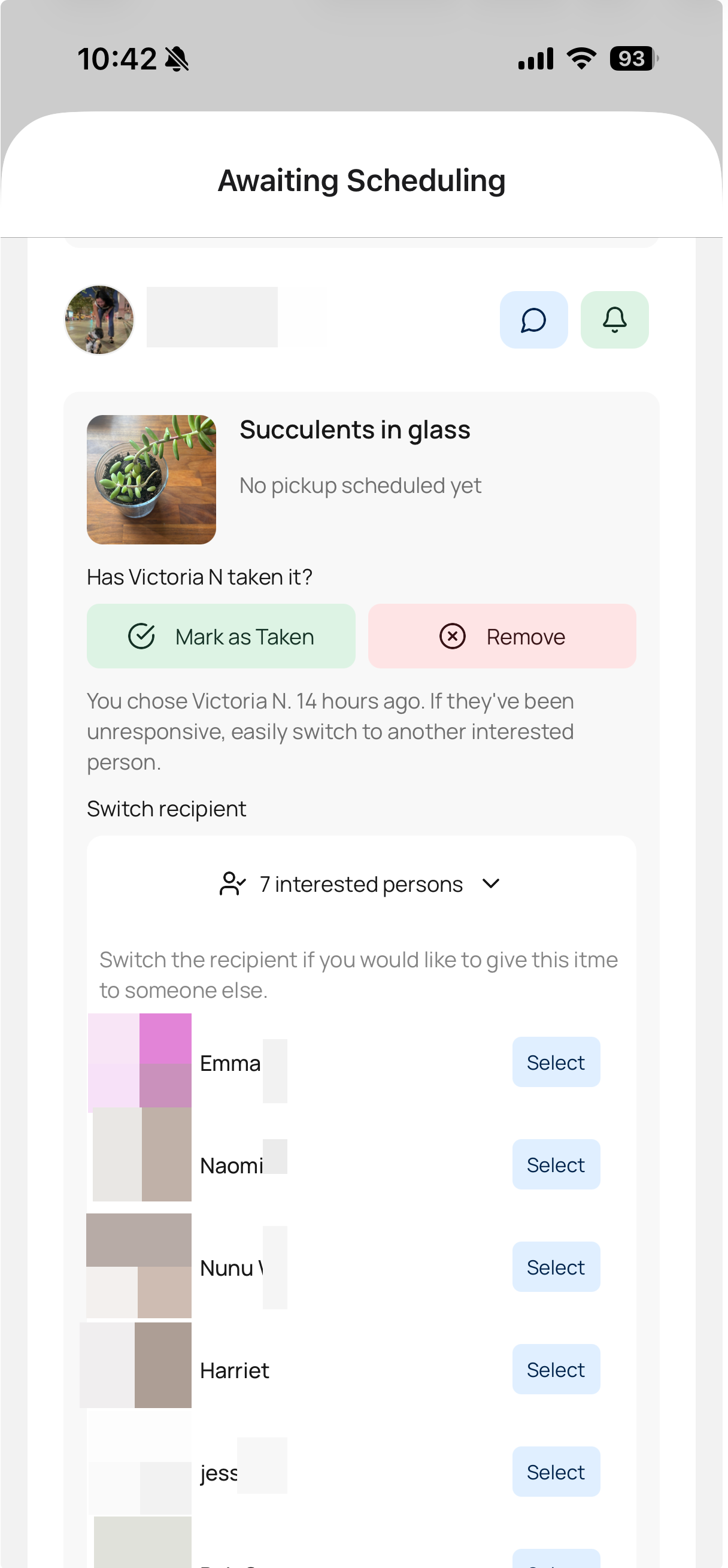This screenshot has height=1568, width=728.
Task: Tap the muted bell status icon
Action: pos(177,59)
